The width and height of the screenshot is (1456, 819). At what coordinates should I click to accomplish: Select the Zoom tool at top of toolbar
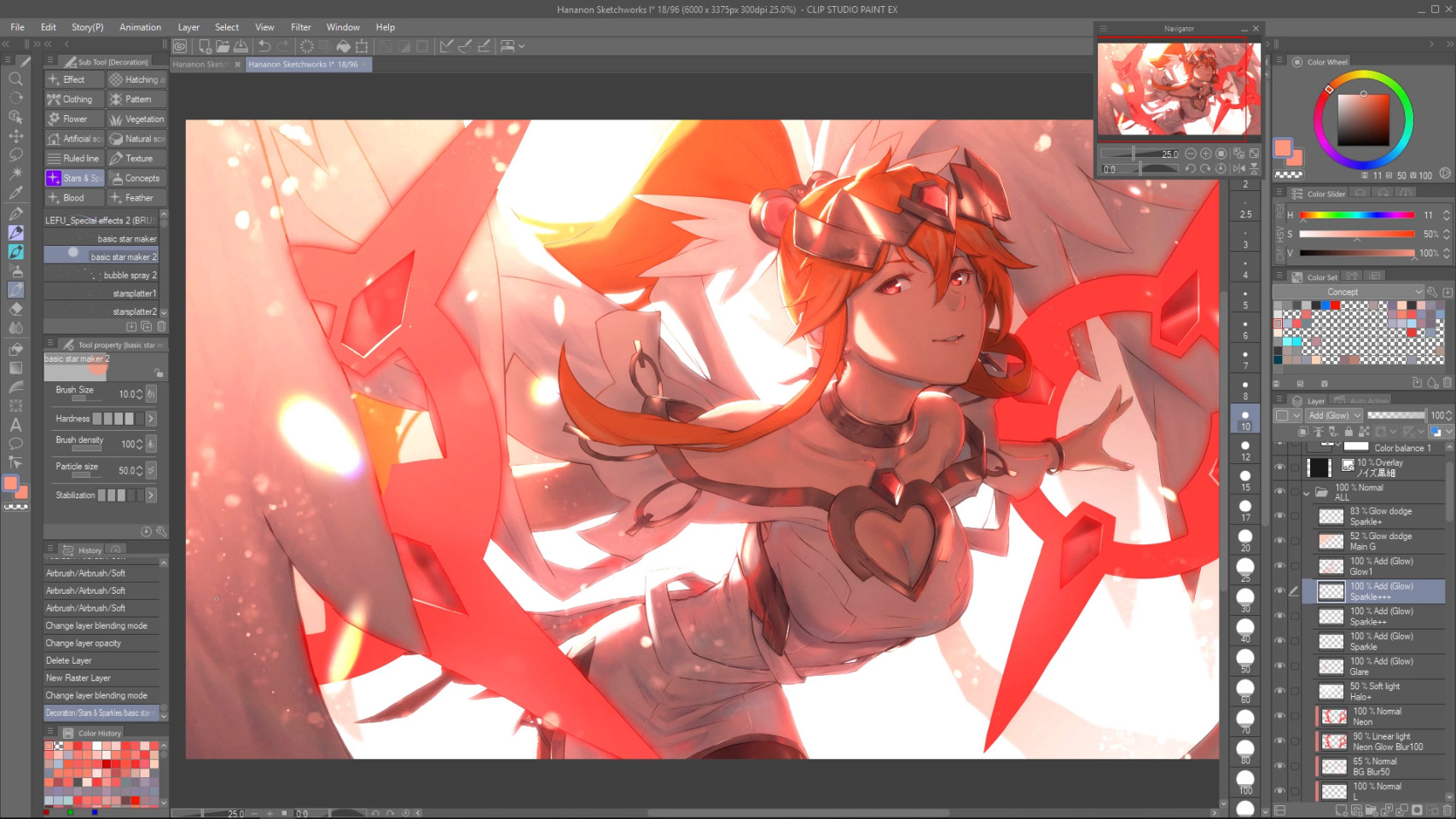(15, 78)
